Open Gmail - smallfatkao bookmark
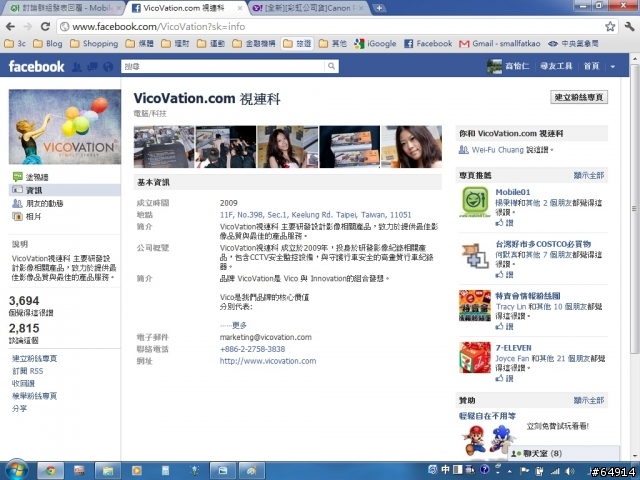The image size is (640, 480). [x=500, y=43]
